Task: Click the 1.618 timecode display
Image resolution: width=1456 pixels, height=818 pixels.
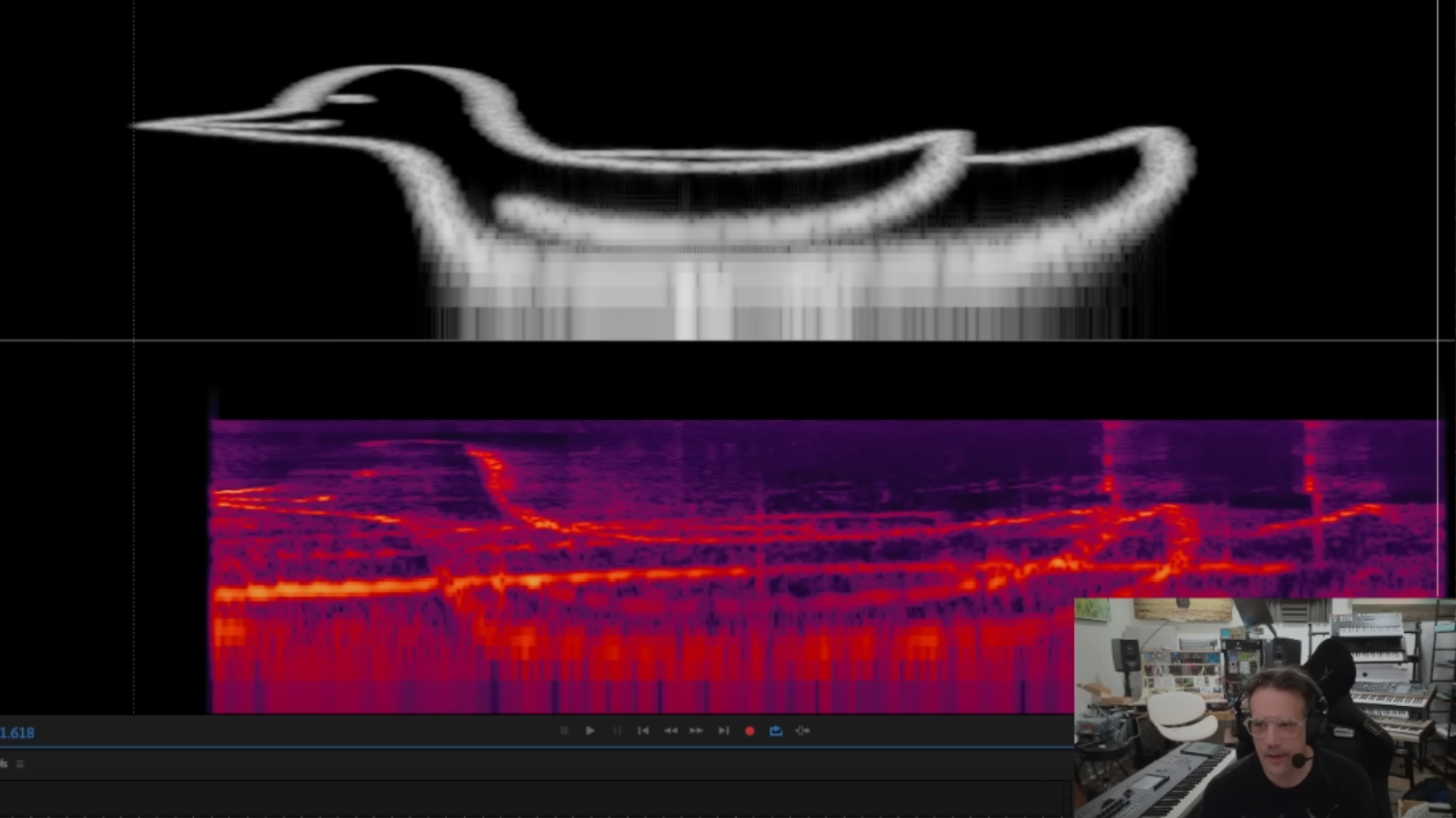Action: pos(18,732)
